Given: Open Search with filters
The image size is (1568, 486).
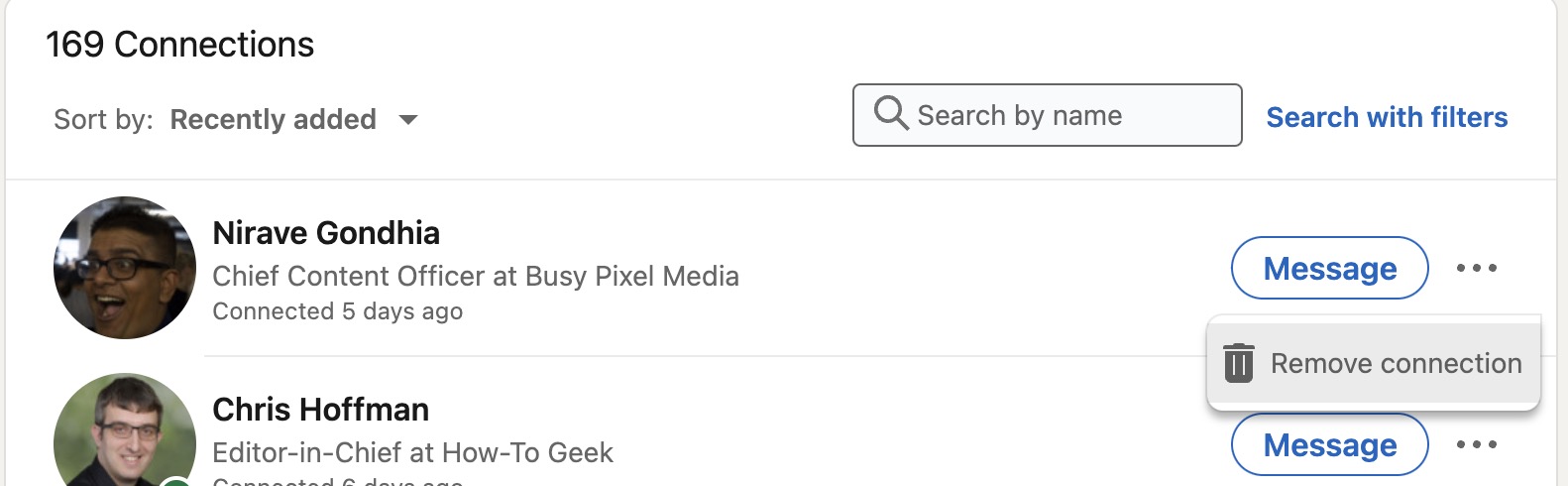Looking at the screenshot, I should 1386,117.
